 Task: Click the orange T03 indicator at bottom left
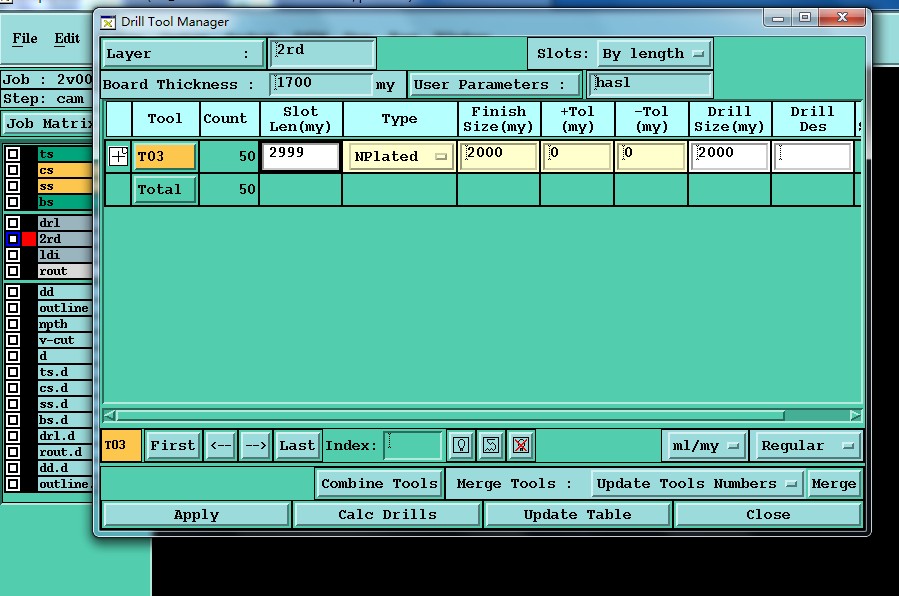tap(120, 445)
